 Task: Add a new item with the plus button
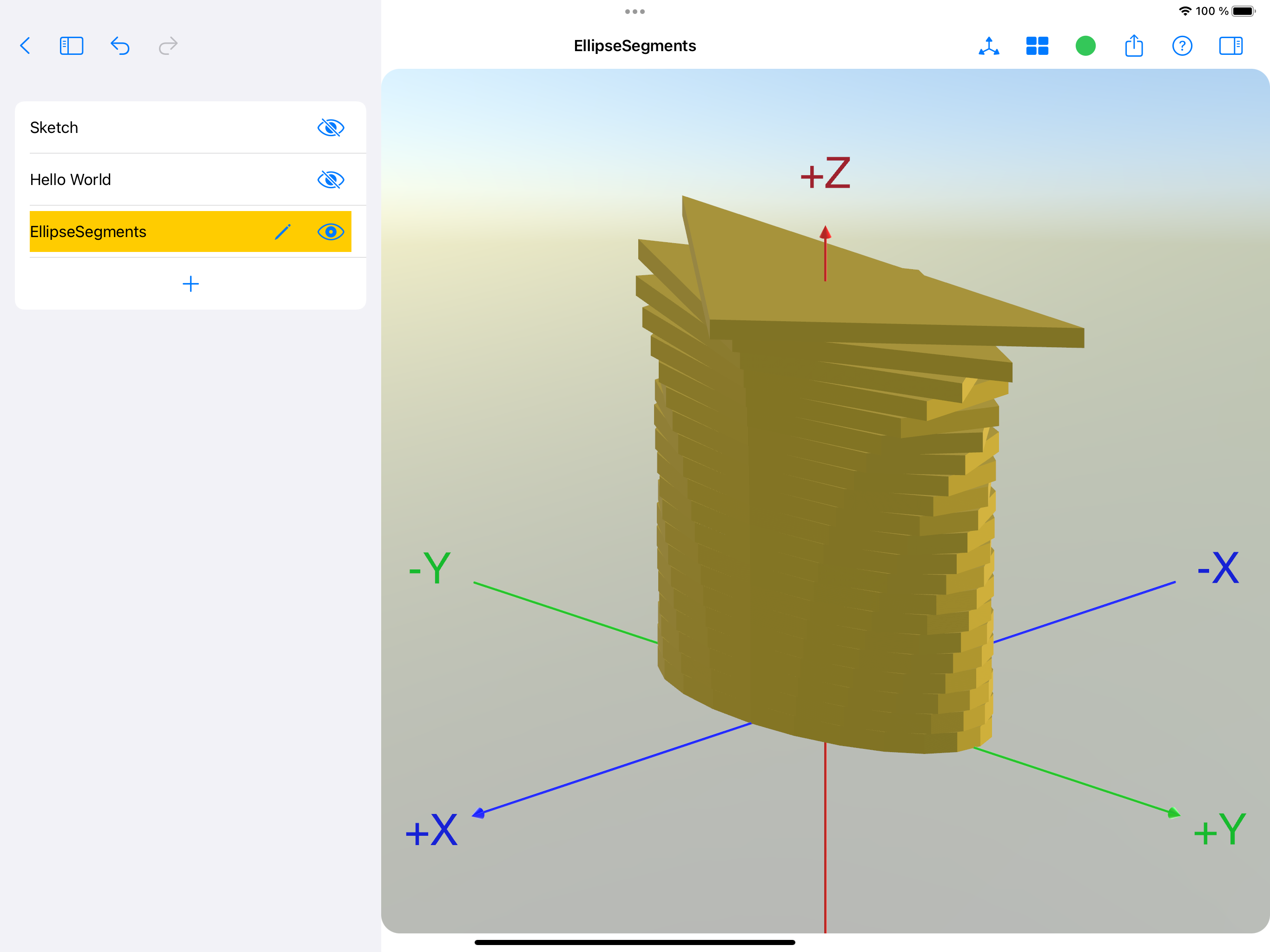point(191,284)
